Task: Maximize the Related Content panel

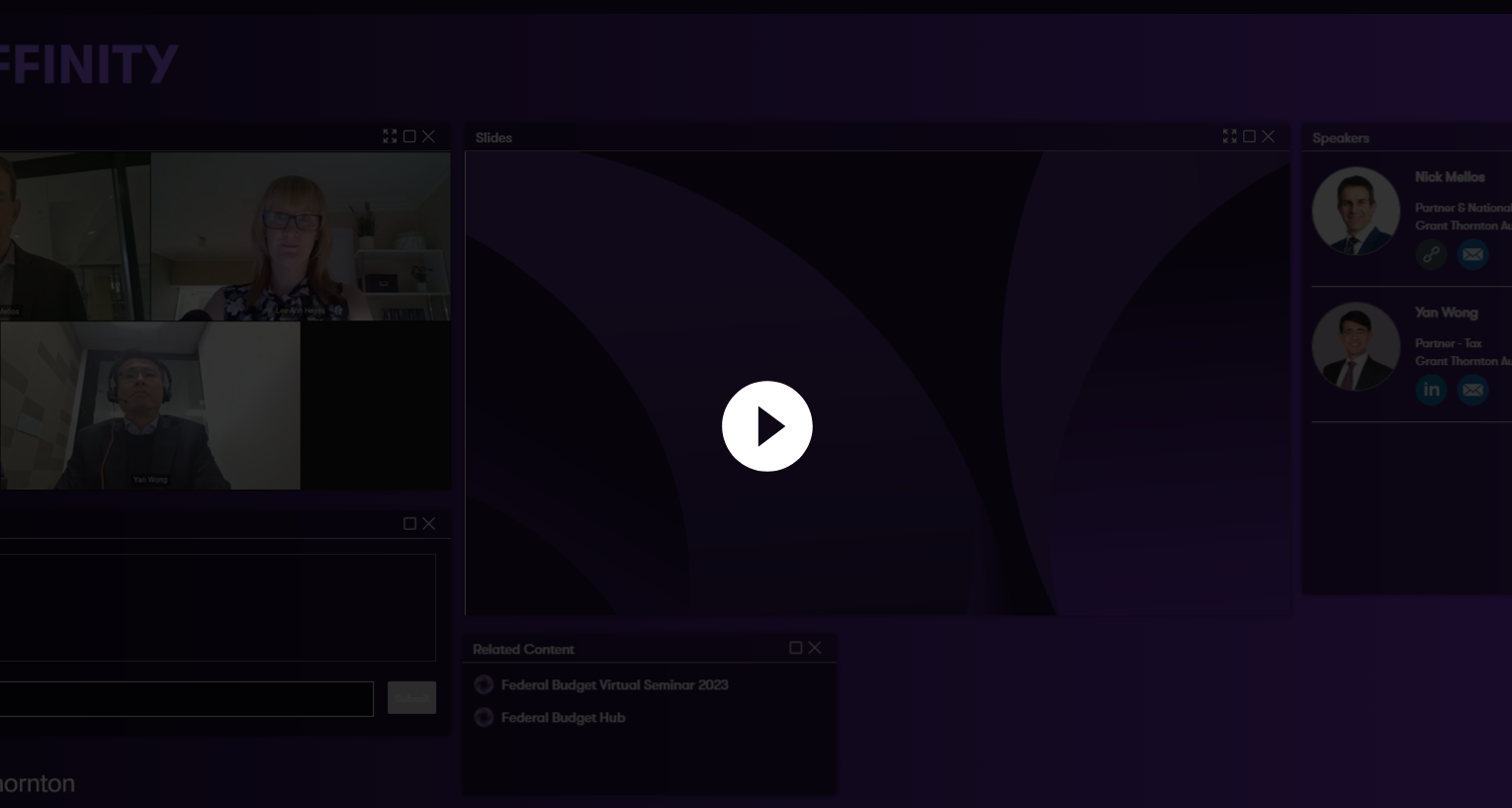Action: [x=795, y=648]
